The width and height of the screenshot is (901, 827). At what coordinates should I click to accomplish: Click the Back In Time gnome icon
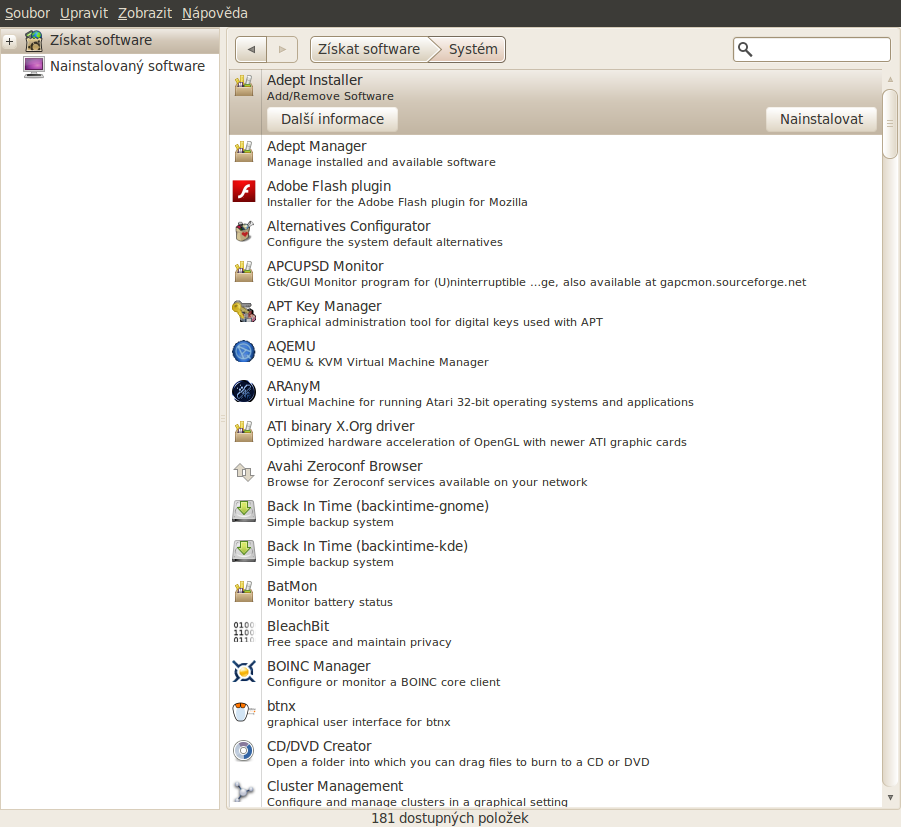pos(244,511)
